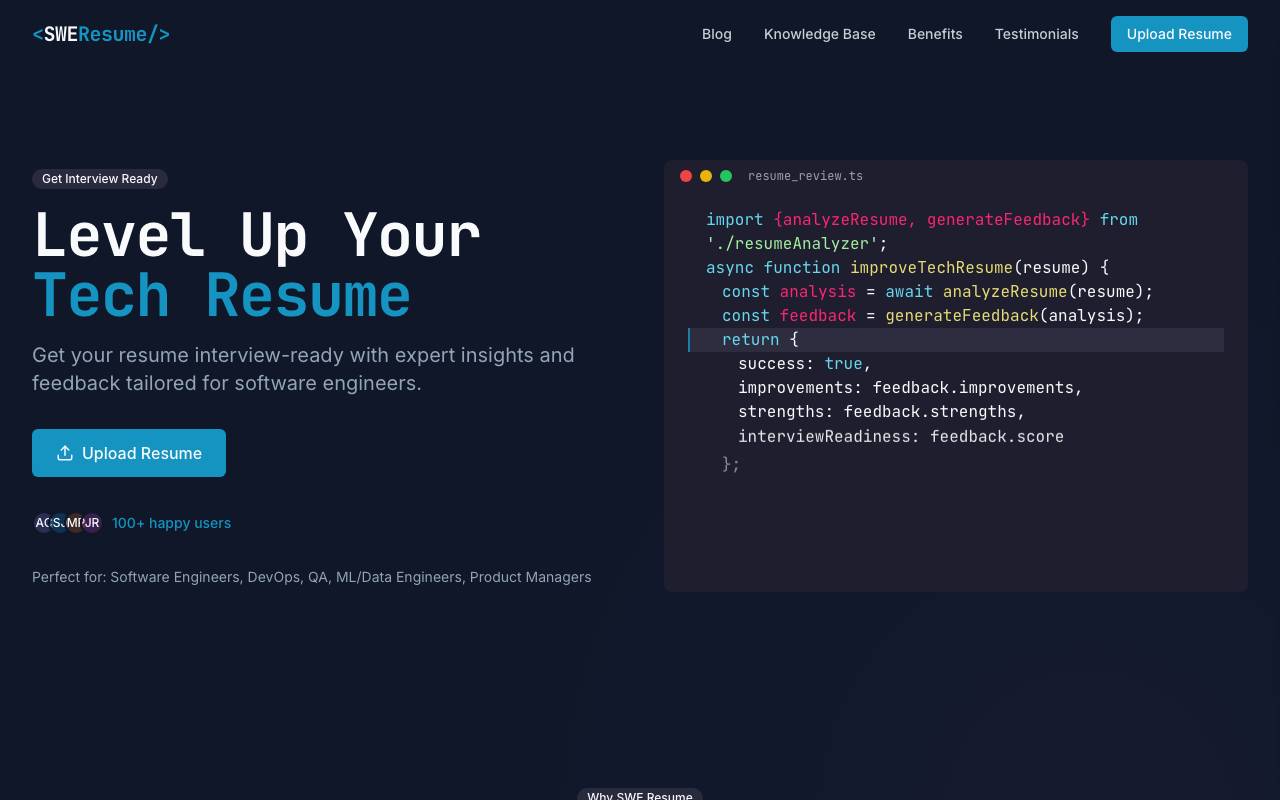Image resolution: width=1280 pixels, height=800 pixels.
Task: Click the const analysis code line
Action: (x=937, y=292)
